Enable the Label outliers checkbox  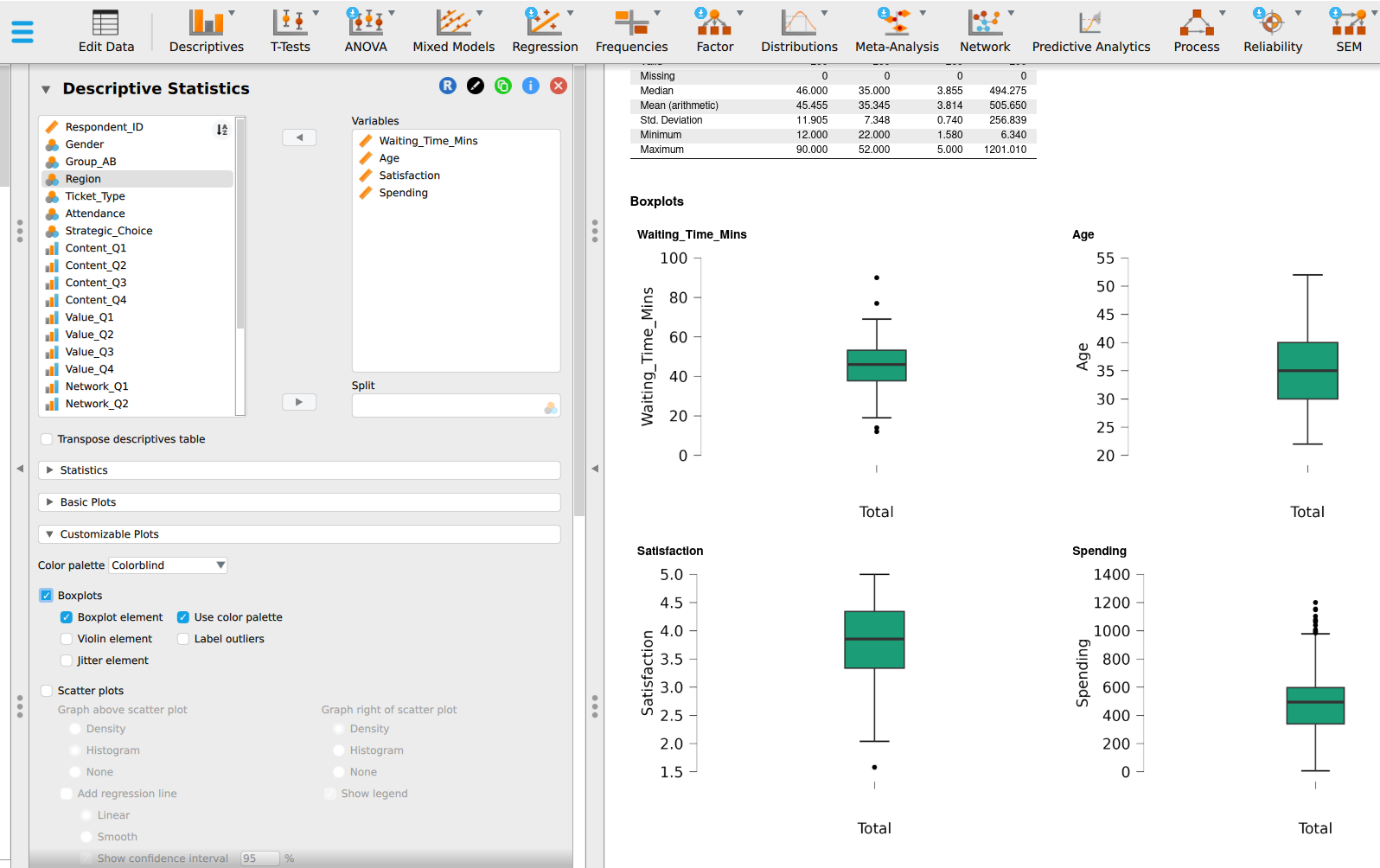(183, 639)
